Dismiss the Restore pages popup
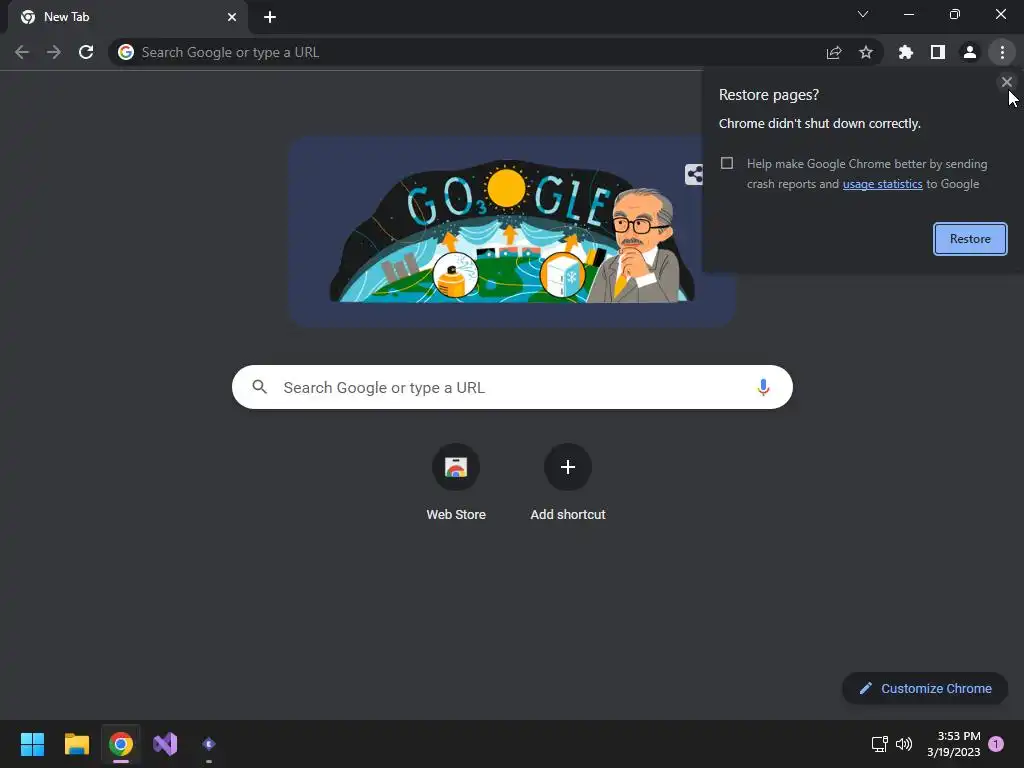Image resolution: width=1024 pixels, height=768 pixels. (x=1006, y=82)
